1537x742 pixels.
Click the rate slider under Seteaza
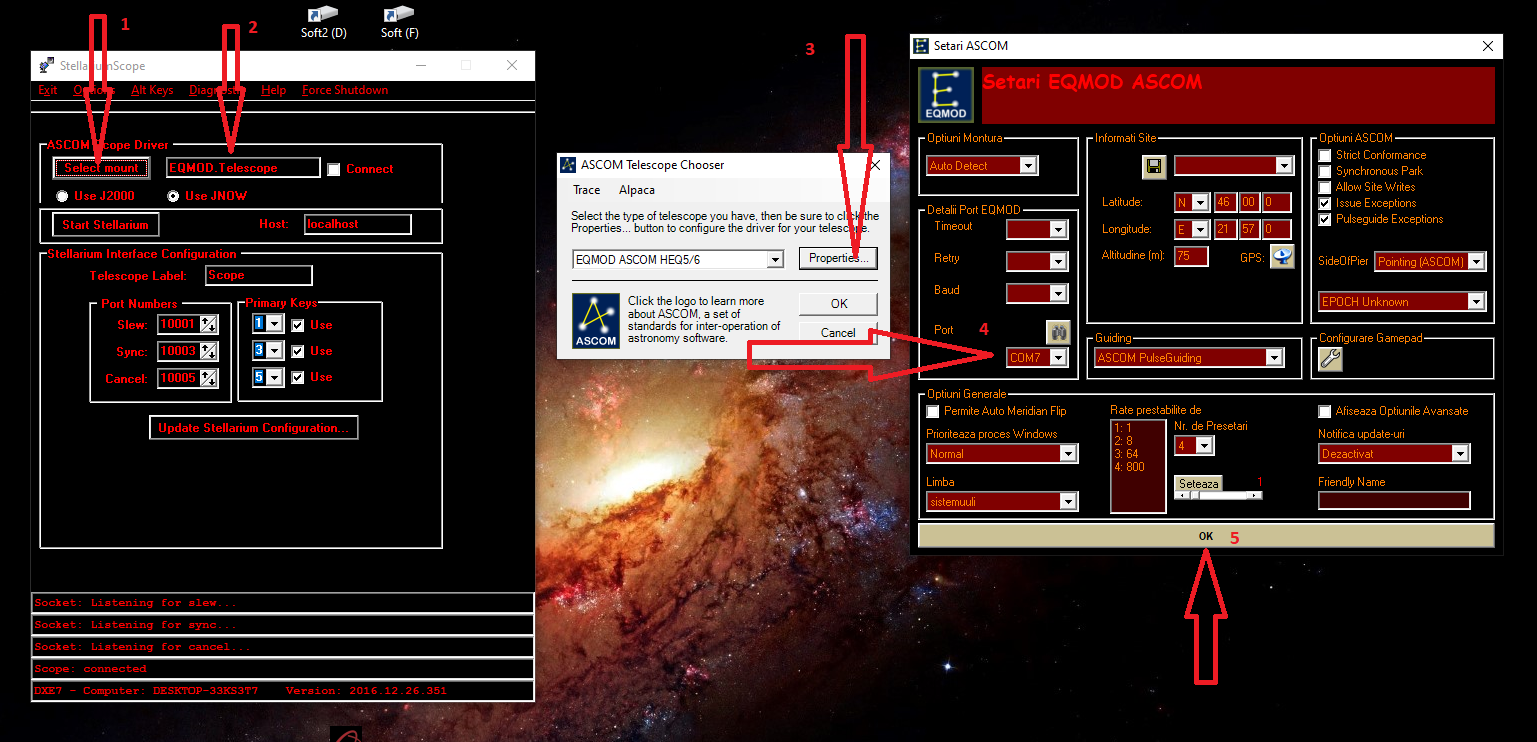point(1219,495)
